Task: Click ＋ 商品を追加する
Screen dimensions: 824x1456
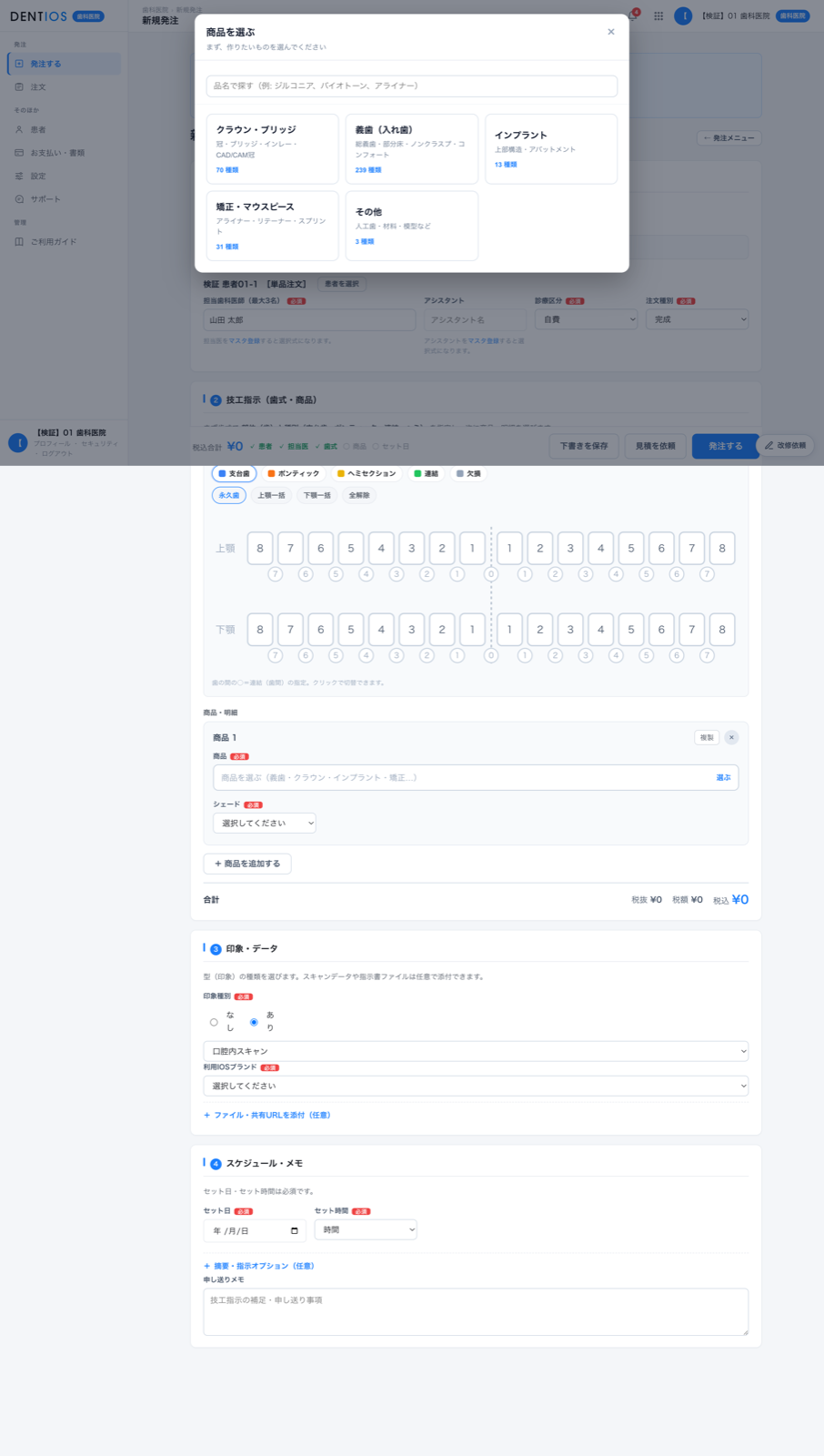Action: pyautogui.click(x=247, y=864)
